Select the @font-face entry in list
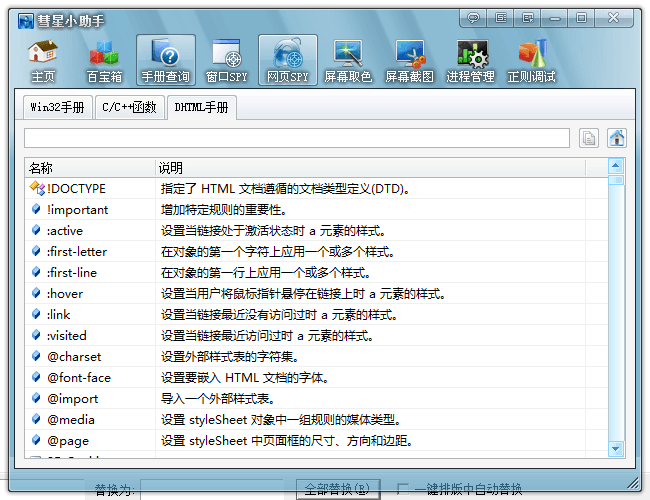This screenshot has height=500, width=650. (79, 377)
